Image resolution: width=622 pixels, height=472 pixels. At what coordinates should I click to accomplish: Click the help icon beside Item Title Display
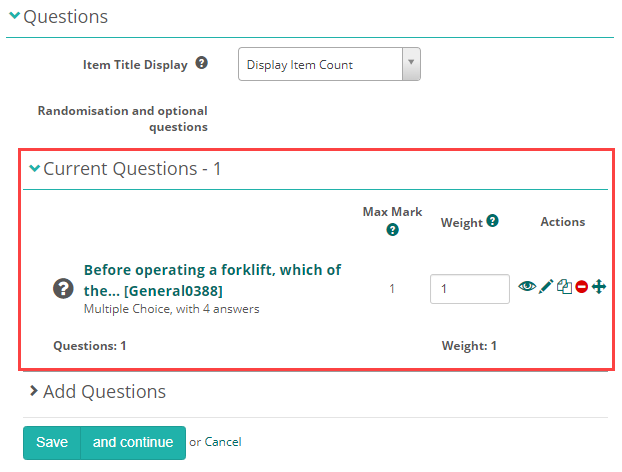pyautogui.click(x=202, y=63)
